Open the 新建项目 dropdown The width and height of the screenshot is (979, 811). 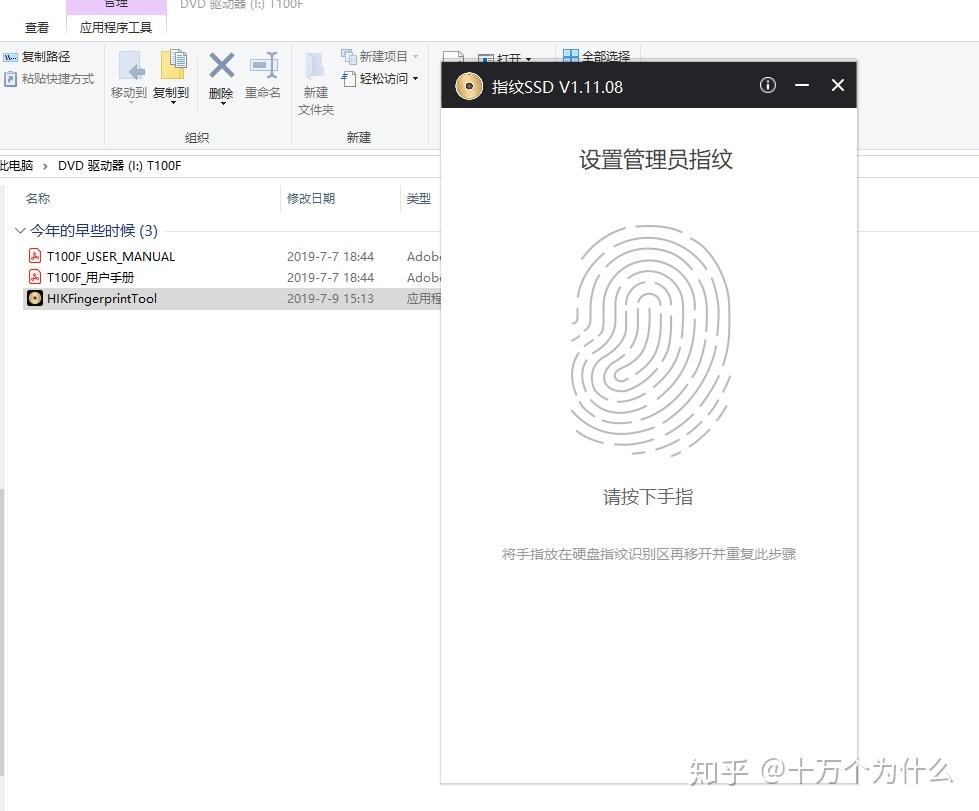380,57
